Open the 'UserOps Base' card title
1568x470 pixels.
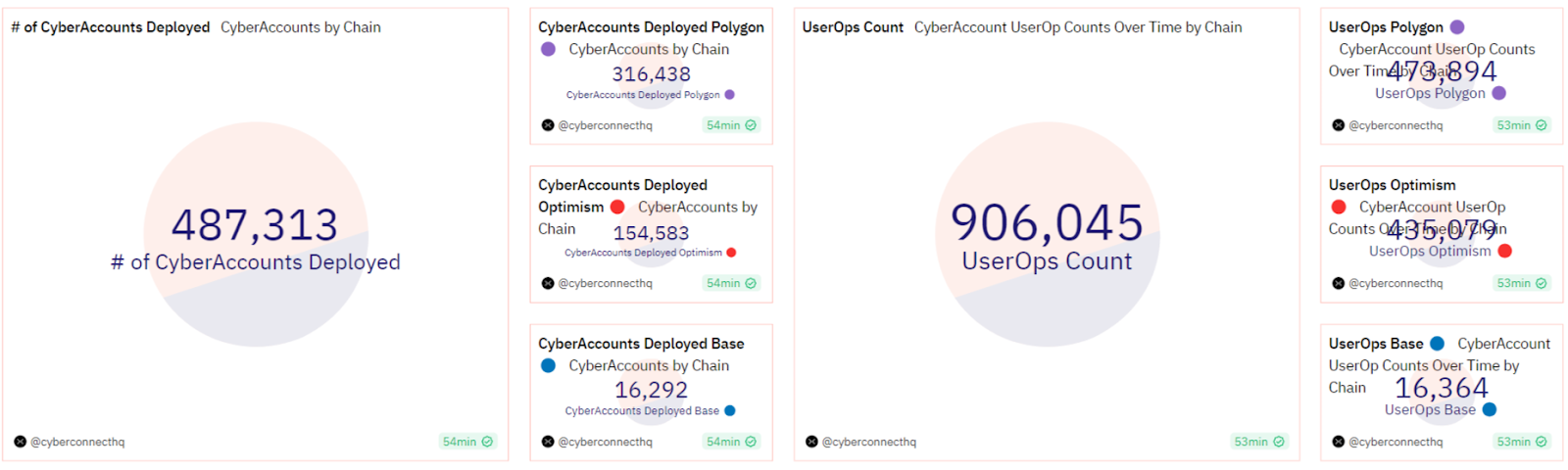(1376, 344)
